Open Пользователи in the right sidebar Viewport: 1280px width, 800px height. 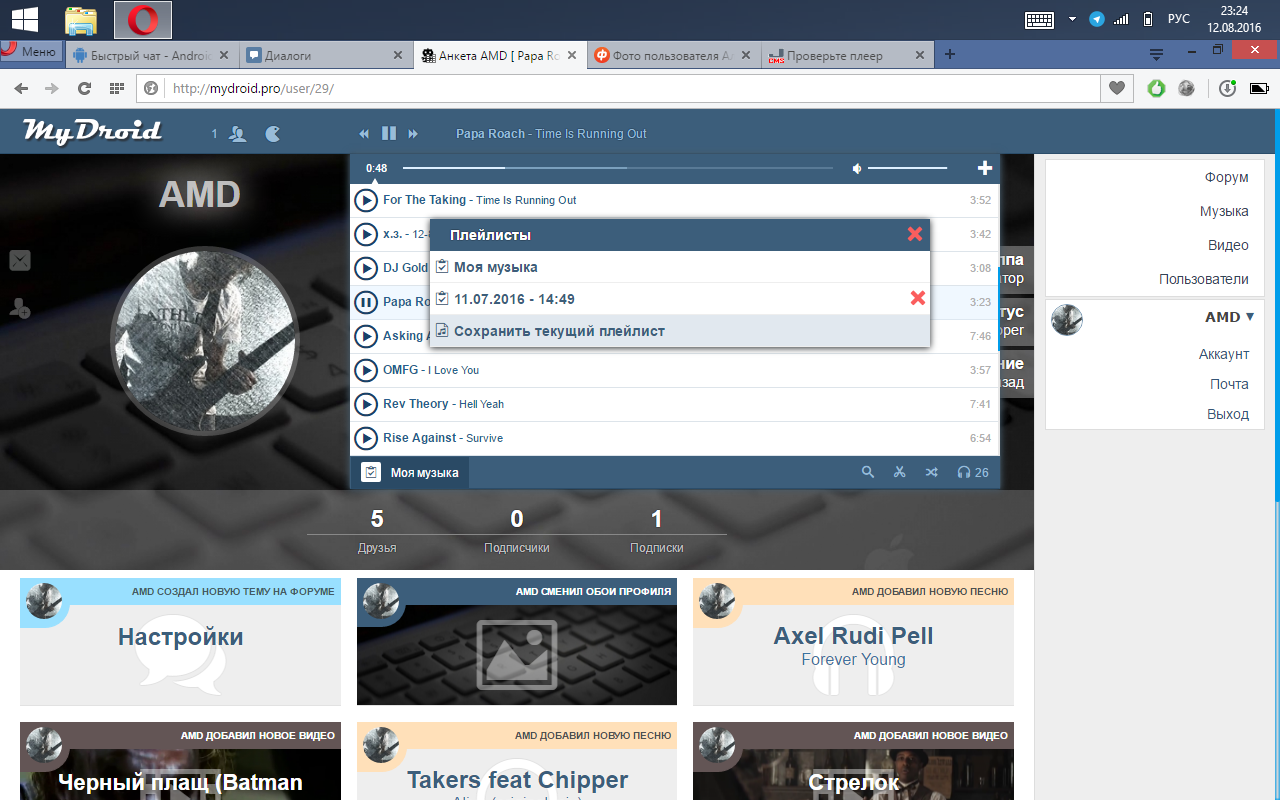(1204, 279)
